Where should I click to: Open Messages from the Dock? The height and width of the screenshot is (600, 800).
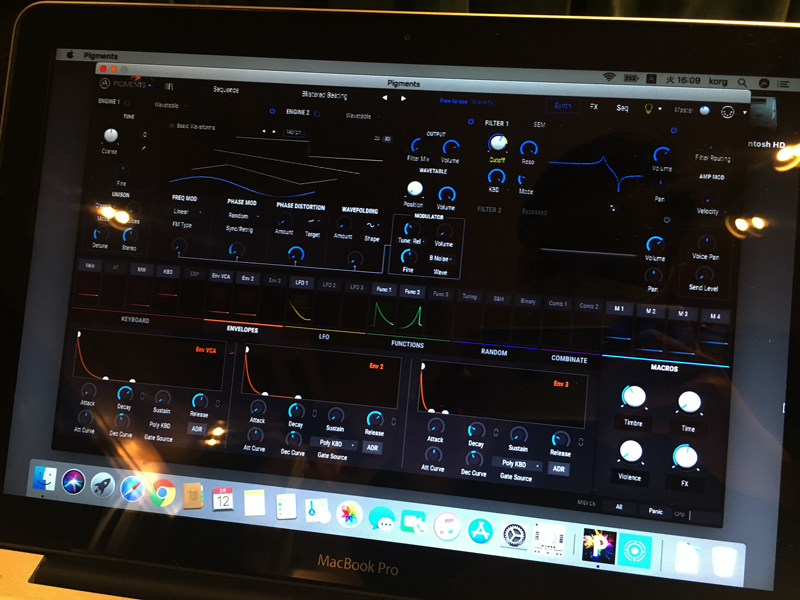[x=382, y=519]
